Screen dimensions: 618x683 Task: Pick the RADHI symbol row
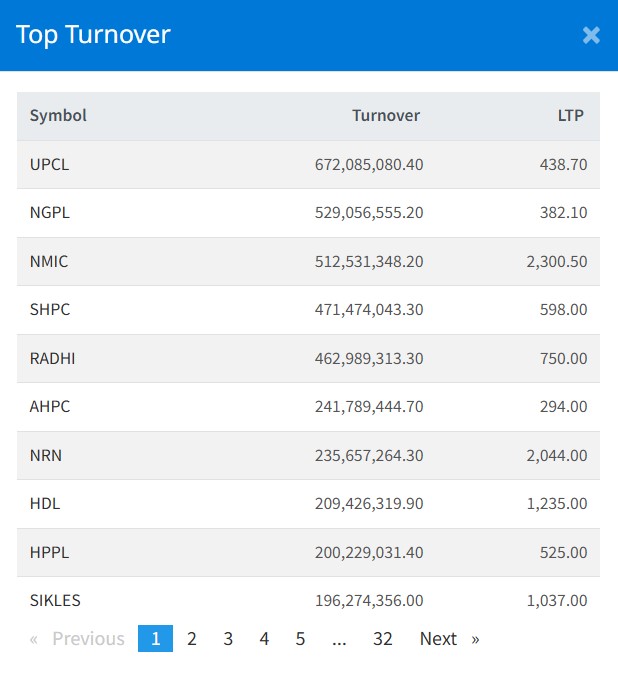52,358
